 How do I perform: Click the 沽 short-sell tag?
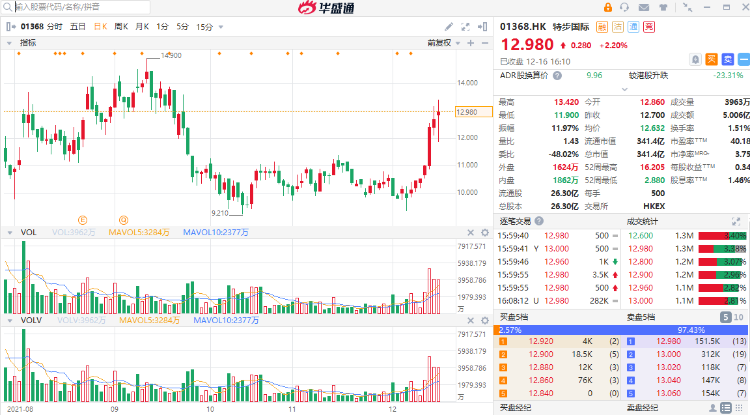618,27
